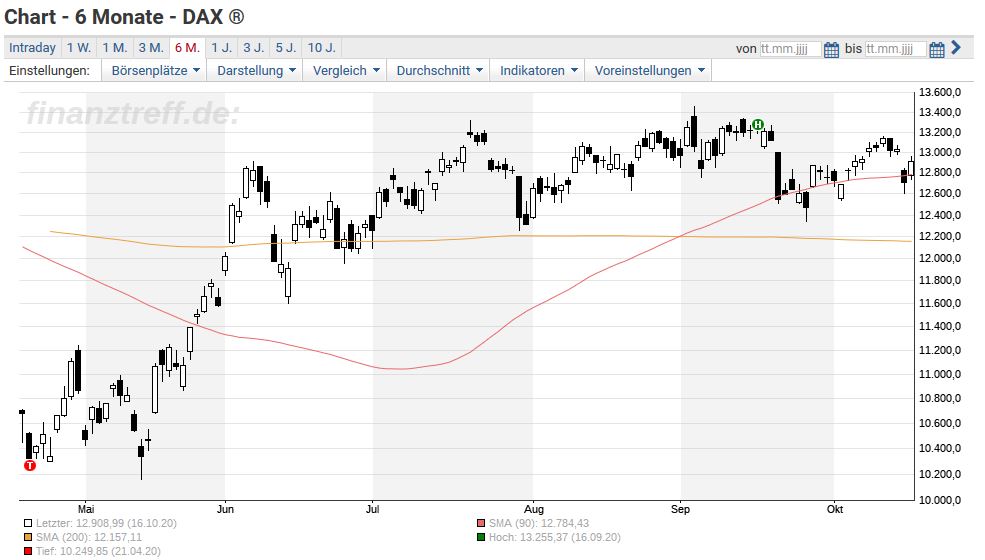
Task: Focus the 'von' start date field
Action: click(790, 49)
